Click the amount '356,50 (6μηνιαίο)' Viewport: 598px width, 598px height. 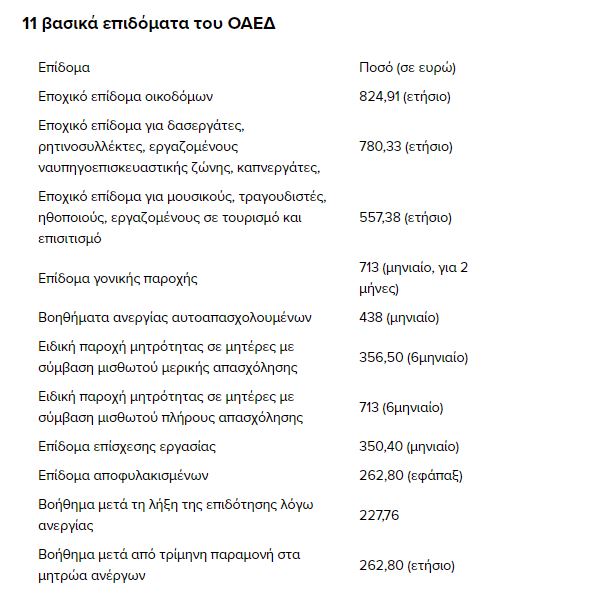tap(413, 358)
